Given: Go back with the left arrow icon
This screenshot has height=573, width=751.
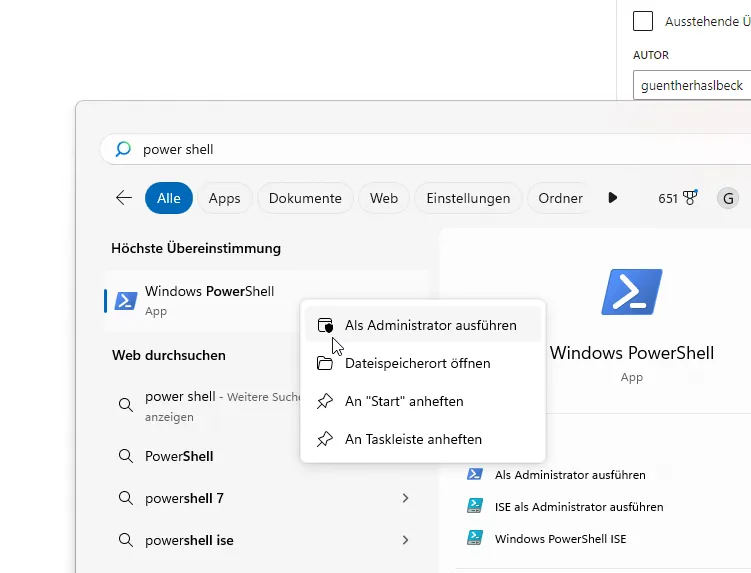Looking at the screenshot, I should point(124,198).
